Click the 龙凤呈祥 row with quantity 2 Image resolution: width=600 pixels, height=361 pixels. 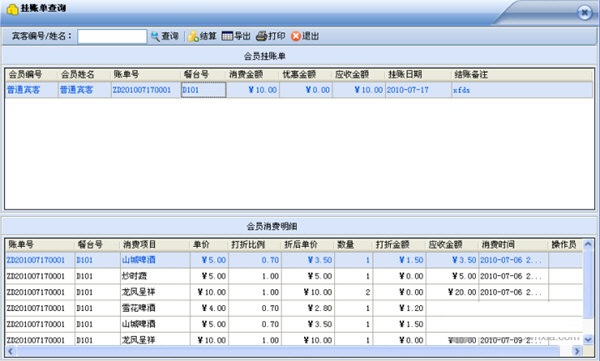click(294, 292)
